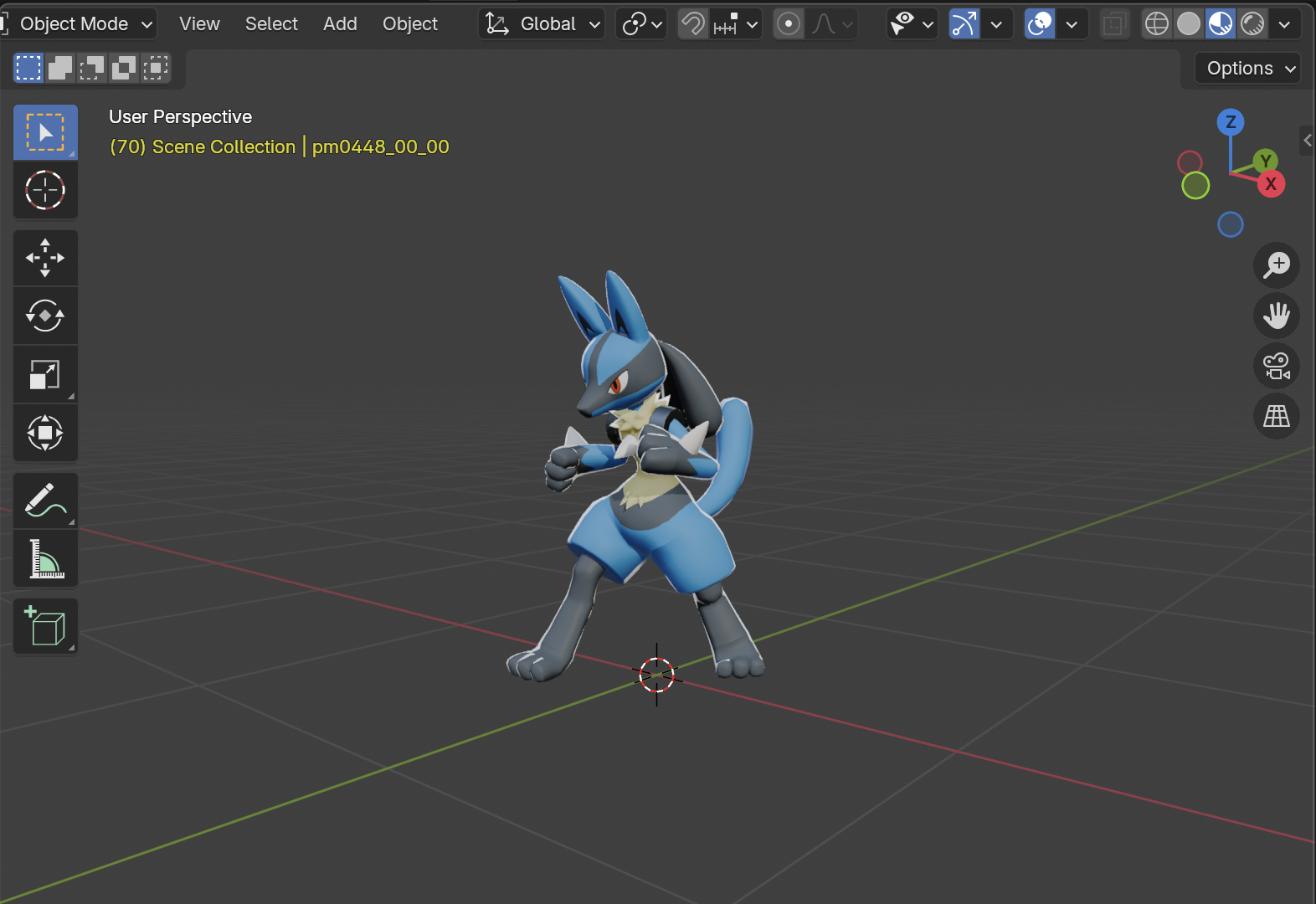This screenshot has height=904, width=1316.
Task: Choose the Move tool
Action: 45,258
